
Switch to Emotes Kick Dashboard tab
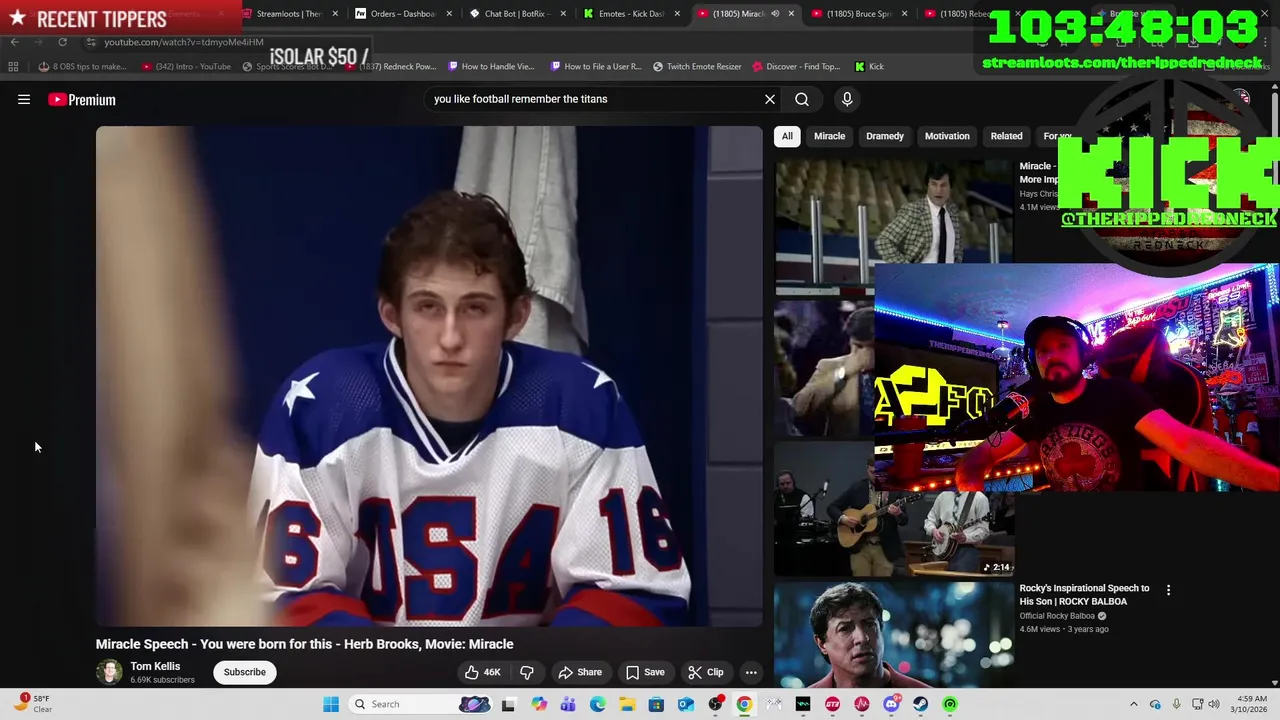(630, 14)
